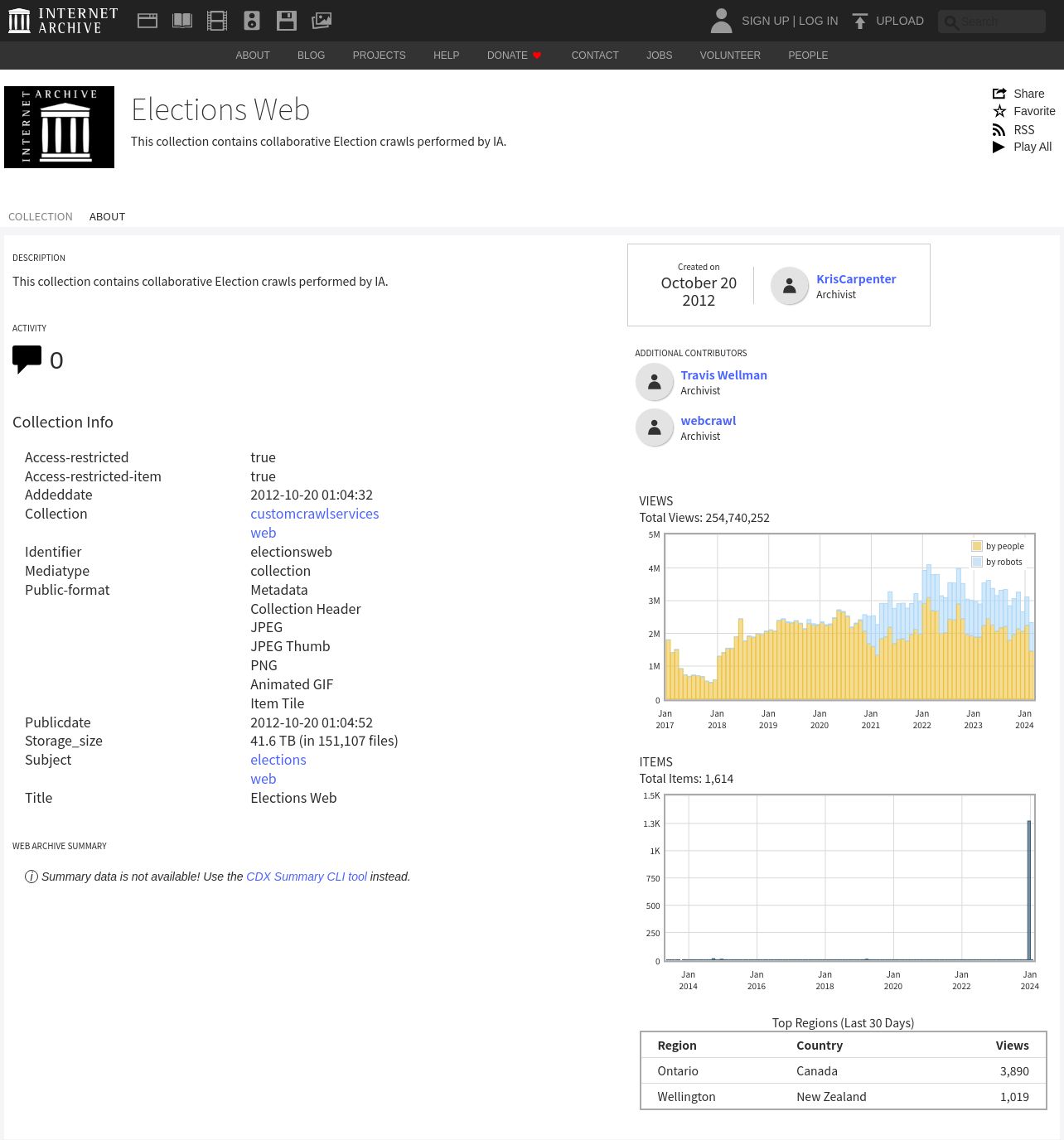Open the Images icon in top bar
Image resolution: width=1064 pixels, height=1140 pixels.
click(322, 21)
